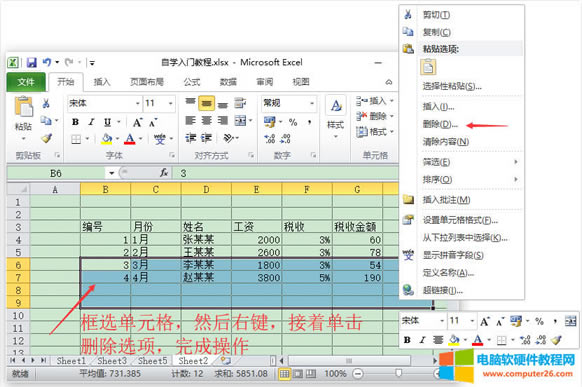Click the borders icon in font group

pos(76,139)
